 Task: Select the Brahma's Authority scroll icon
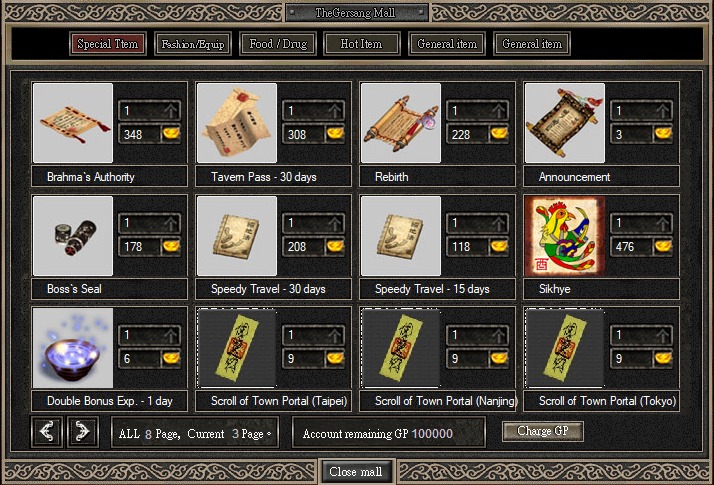click(x=73, y=123)
